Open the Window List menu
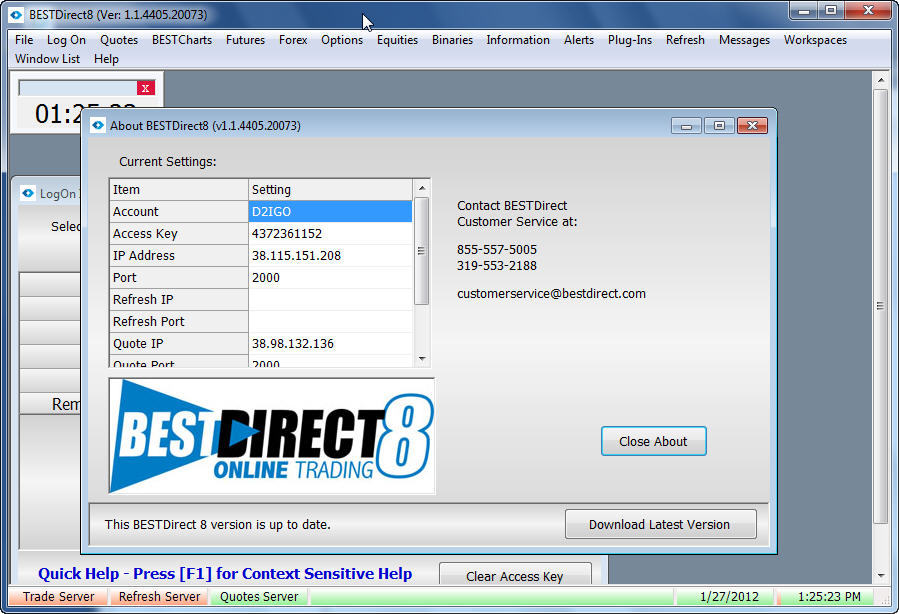 click(x=48, y=59)
